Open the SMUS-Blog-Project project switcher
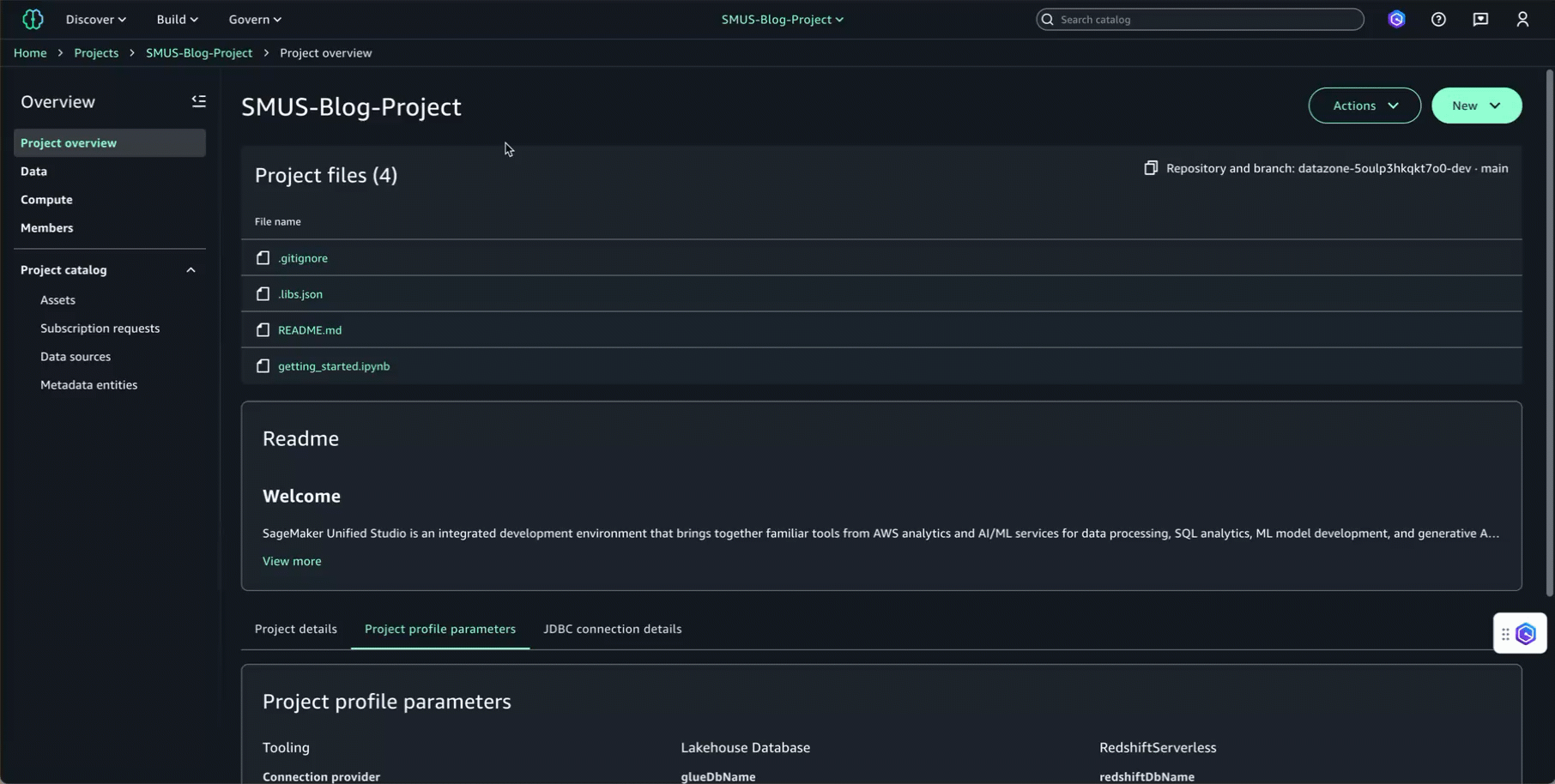 (783, 19)
